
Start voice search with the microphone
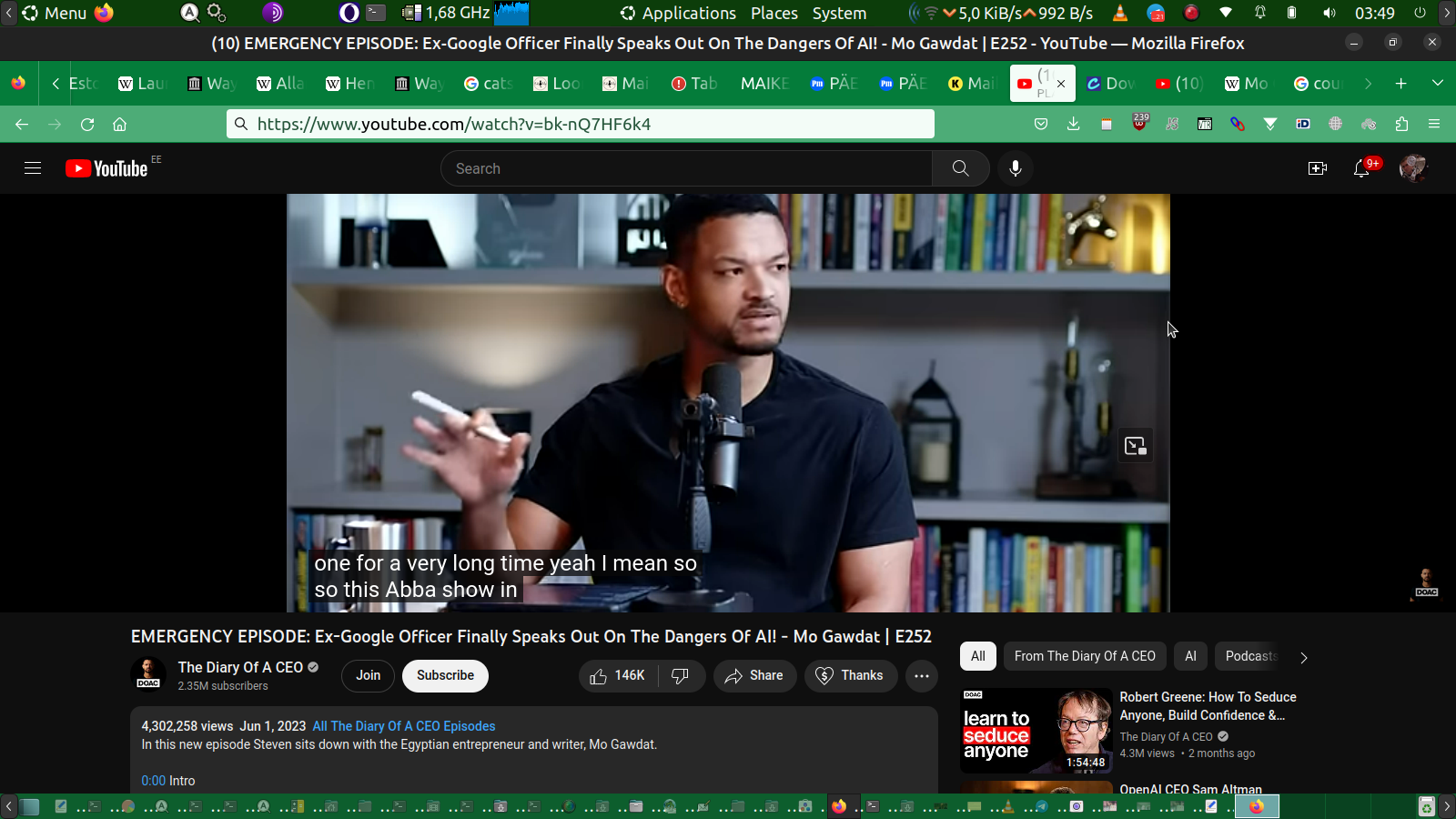pyautogui.click(x=1016, y=168)
